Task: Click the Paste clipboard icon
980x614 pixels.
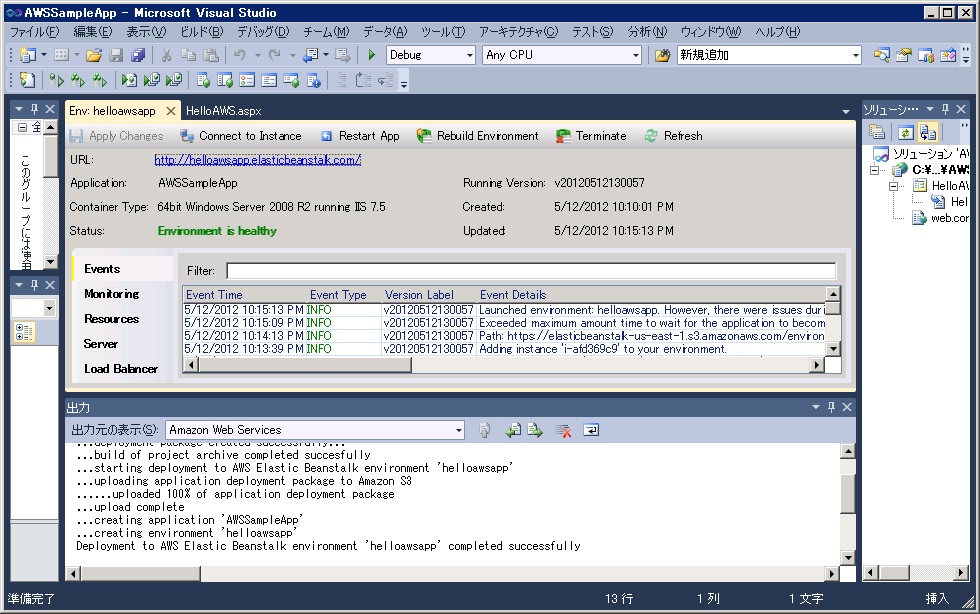Action: [211, 55]
